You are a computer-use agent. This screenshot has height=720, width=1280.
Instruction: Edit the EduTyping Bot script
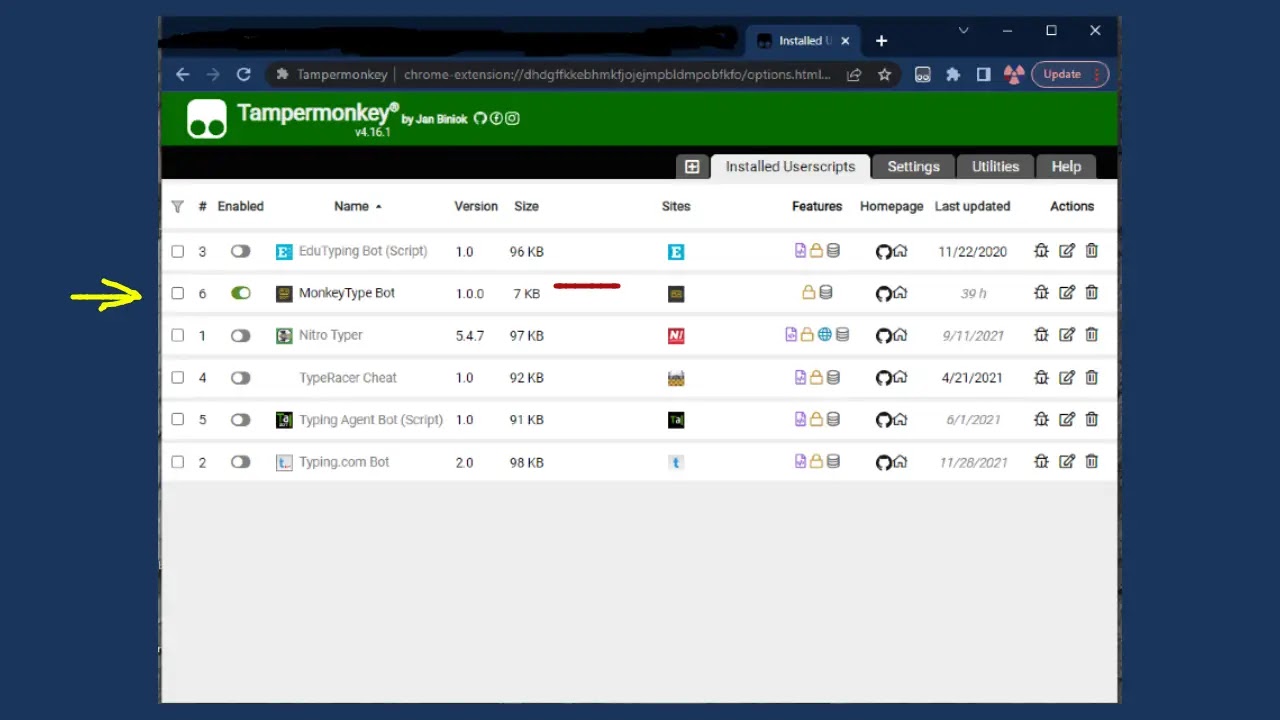tap(1067, 251)
